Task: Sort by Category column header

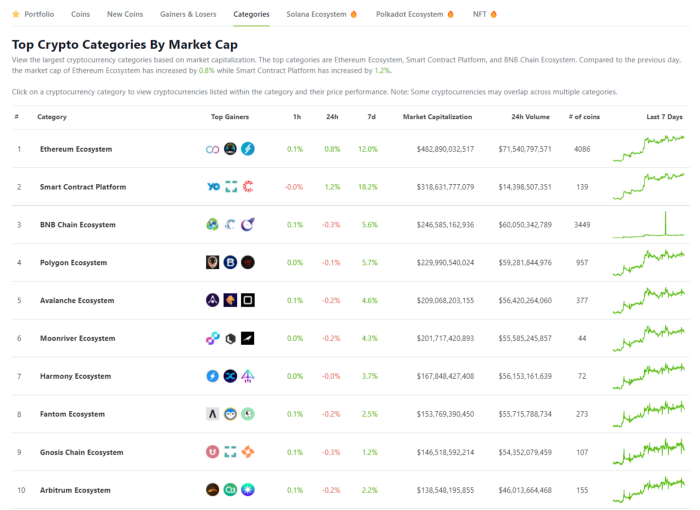Action: click(52, 117)
